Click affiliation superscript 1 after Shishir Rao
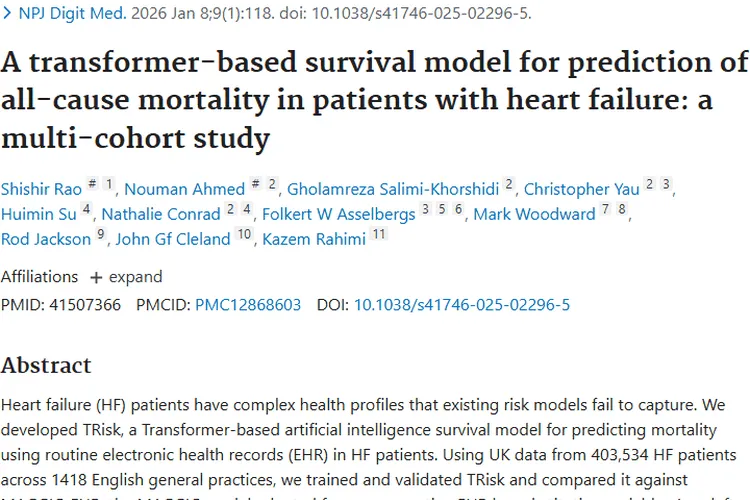This screenshot has width=750, height=500. pos(108,185)
